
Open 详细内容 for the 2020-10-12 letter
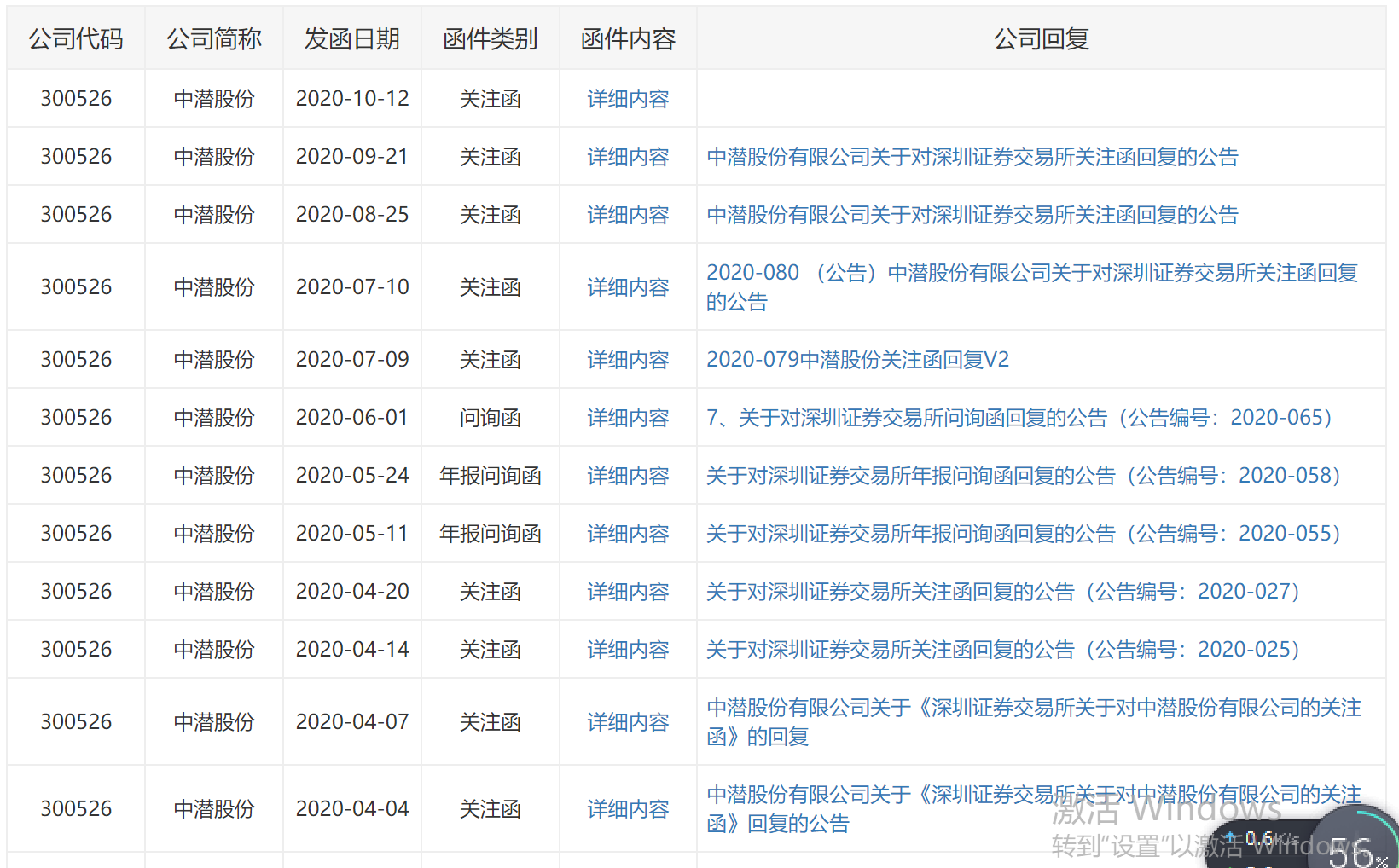click(628, 99)
